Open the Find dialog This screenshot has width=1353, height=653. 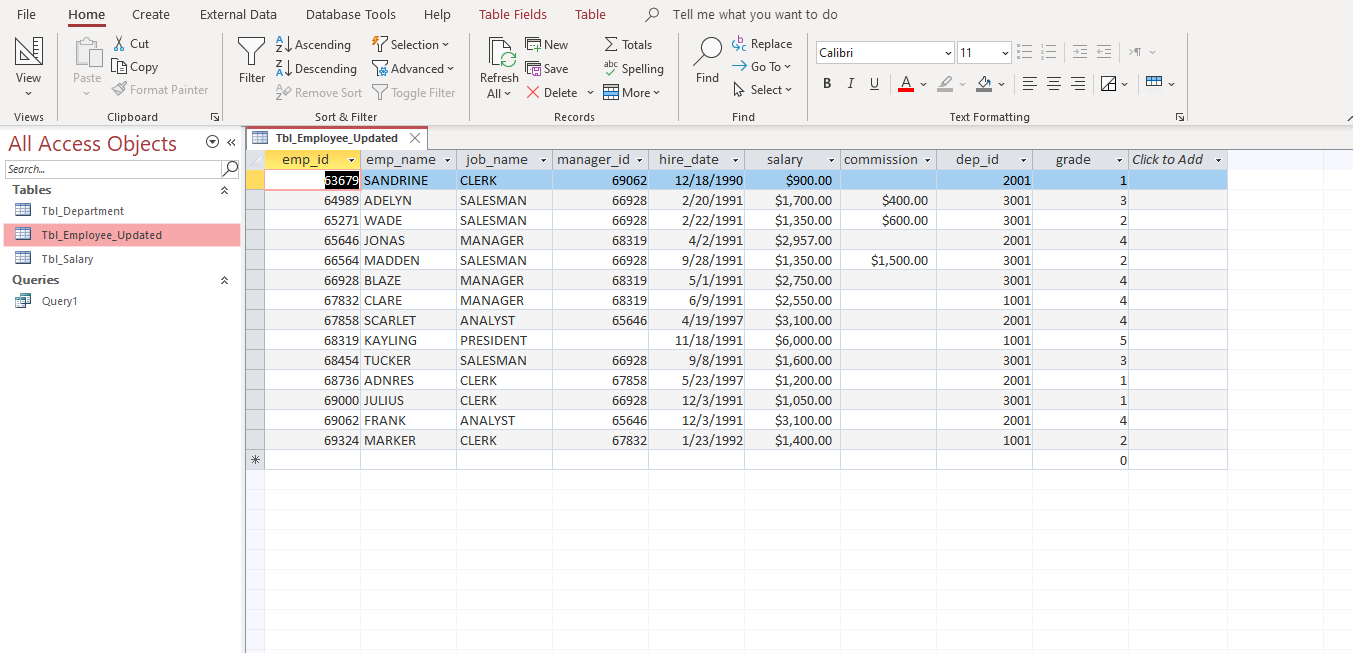[708, 60]
